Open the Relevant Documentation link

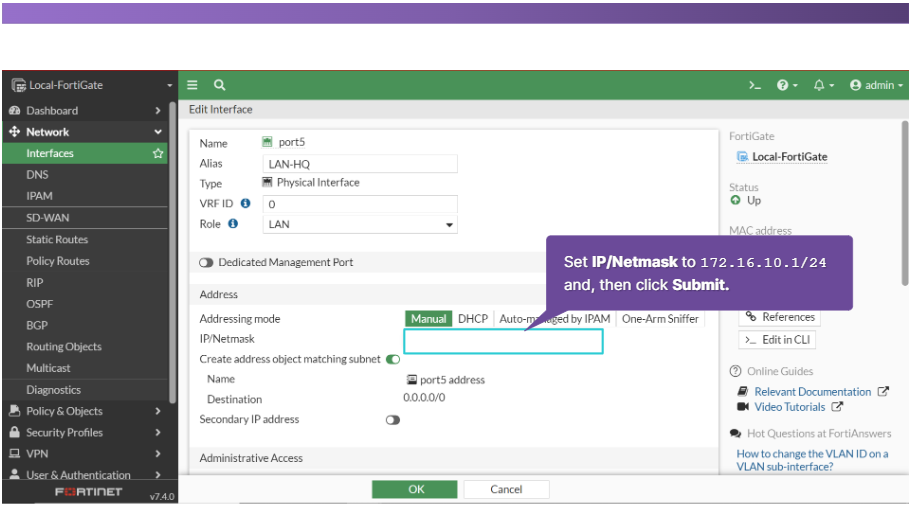click(x=813, y=392)
